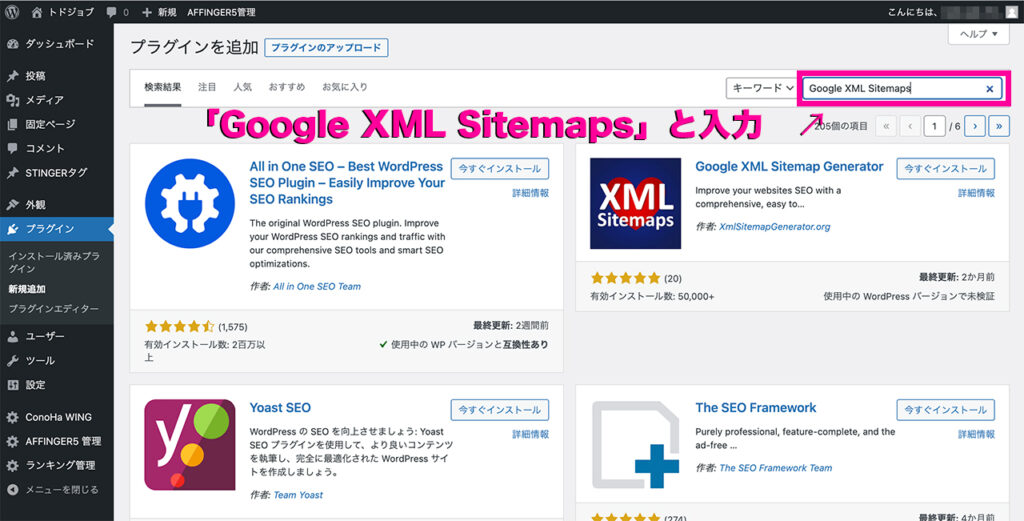
Task: Click プラグインのアップロード button
Action: (x=326, y=48)
